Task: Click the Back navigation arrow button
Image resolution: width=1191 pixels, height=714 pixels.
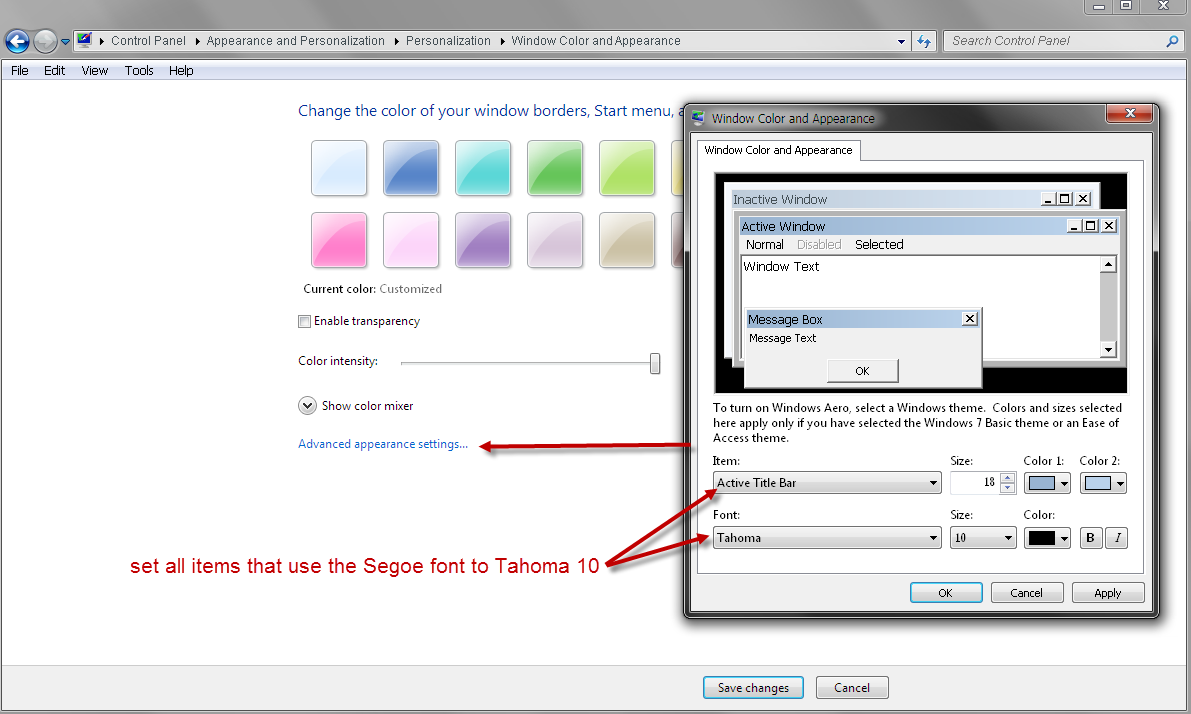Action: (x=18, y=41)
